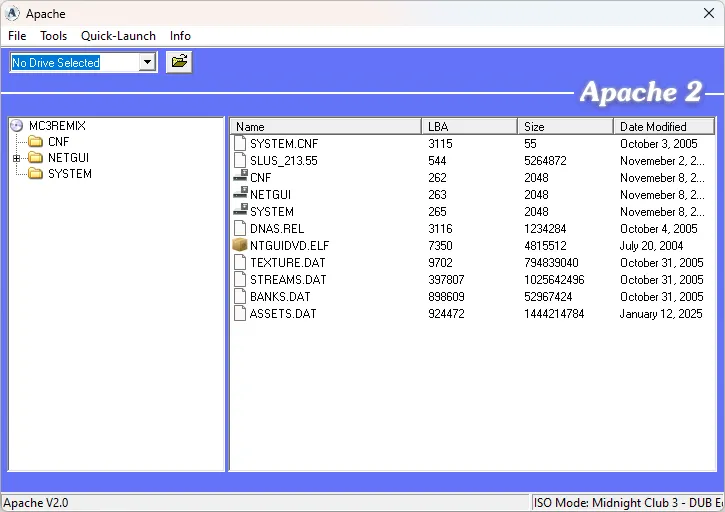The width and height of the screenshot is (725, 512).
Task: Open the Tools menu
Action: (53, 36)
